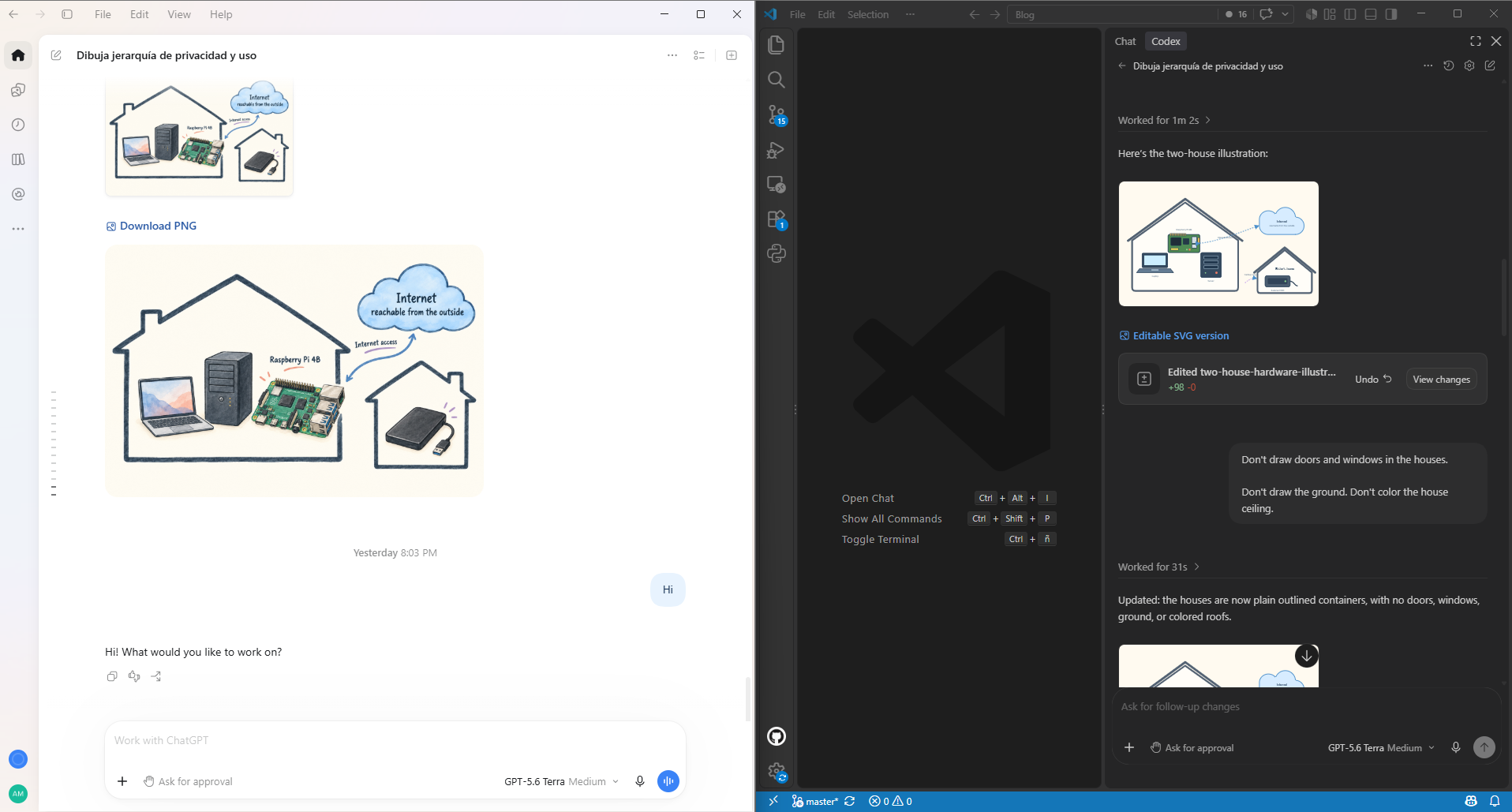1512x812 pixels.
Task: Toggle the primary side bar layout icon
Action: tap(1350, 14)
